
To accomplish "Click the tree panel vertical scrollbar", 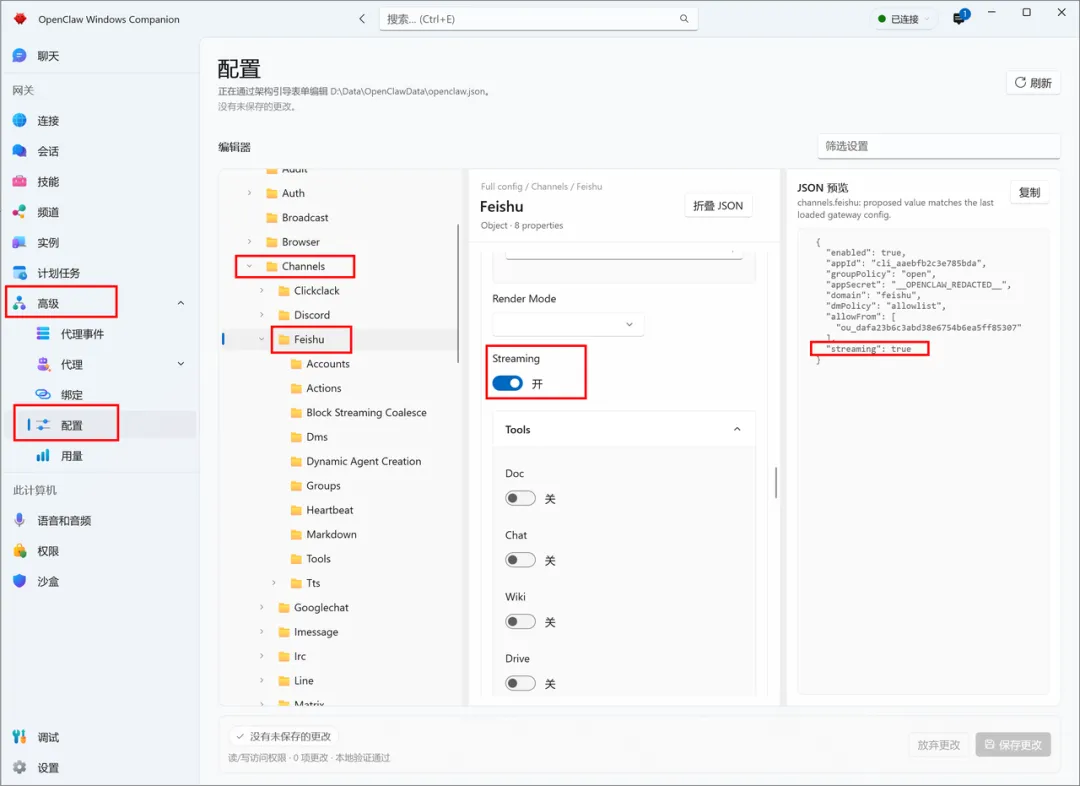I will point(458,293).
